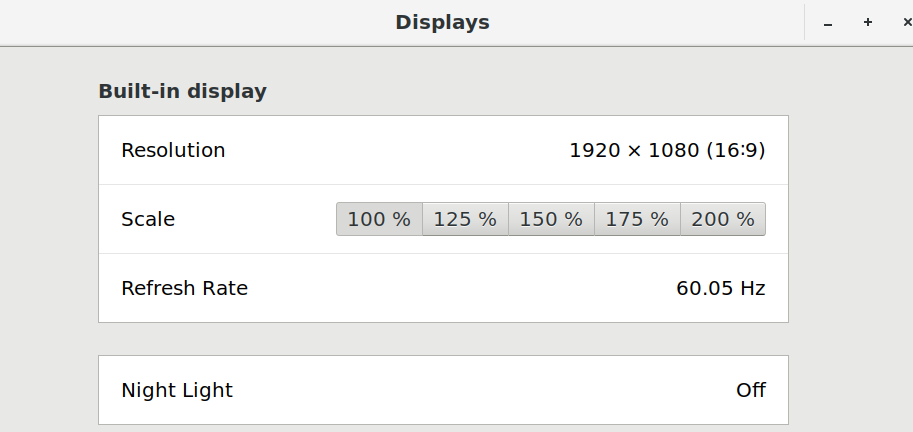
Task: Click the 1920 × 1080 (16:9) resolution value
Action: pos(667,150)
